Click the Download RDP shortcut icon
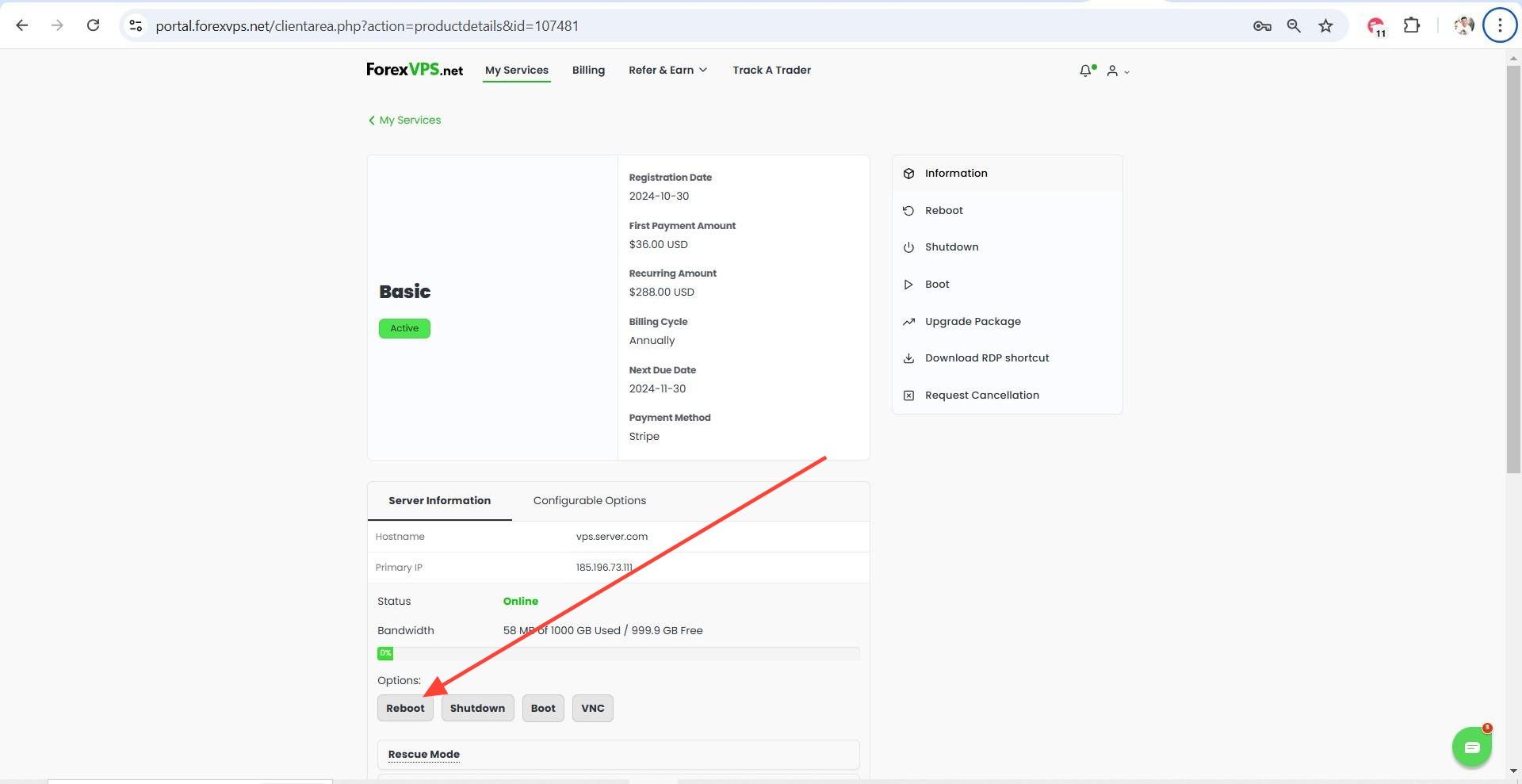The image size is (1522, 784). pos(908,358)
